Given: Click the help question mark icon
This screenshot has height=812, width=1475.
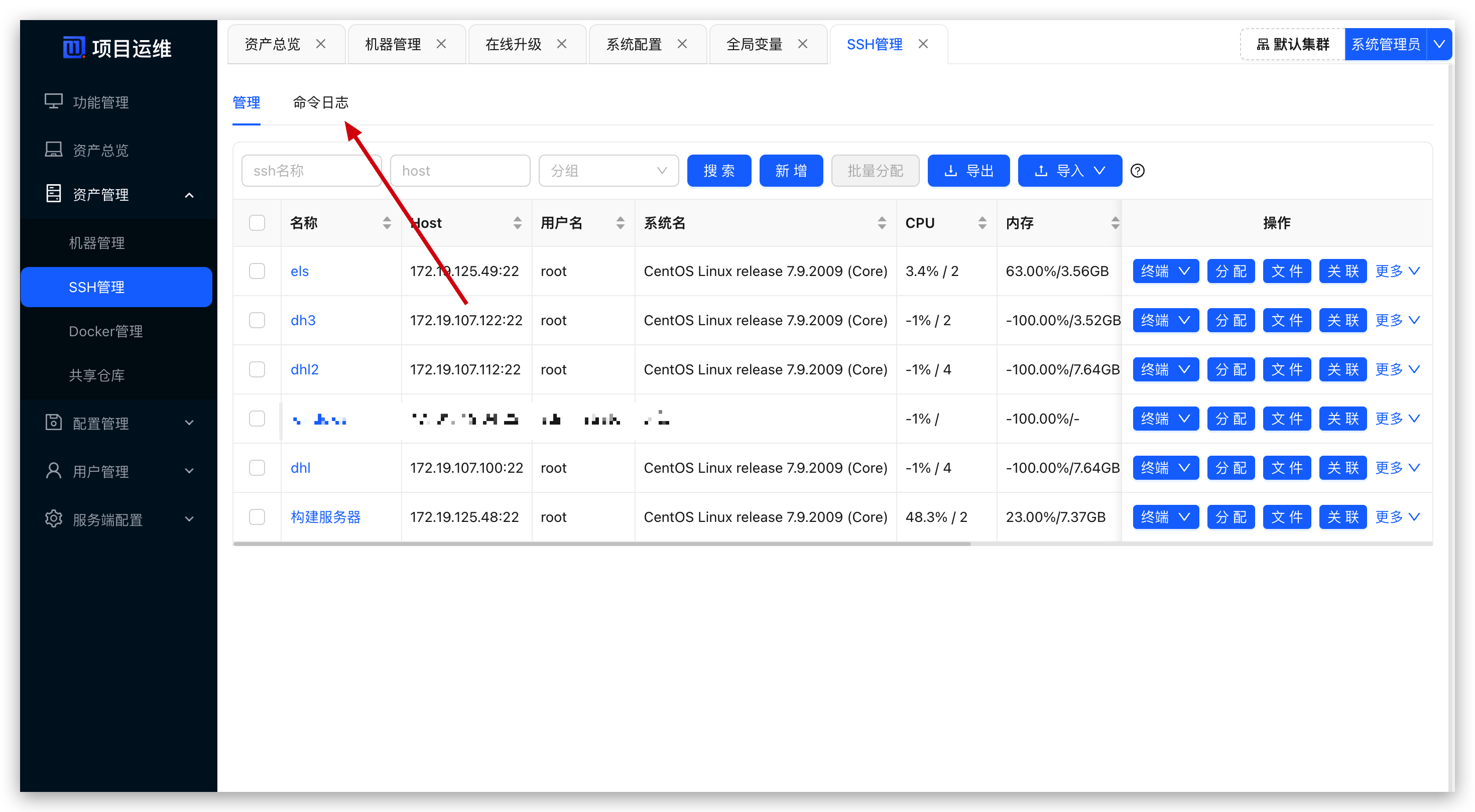Looking at the screenshot, I should tap(1137, 171).
